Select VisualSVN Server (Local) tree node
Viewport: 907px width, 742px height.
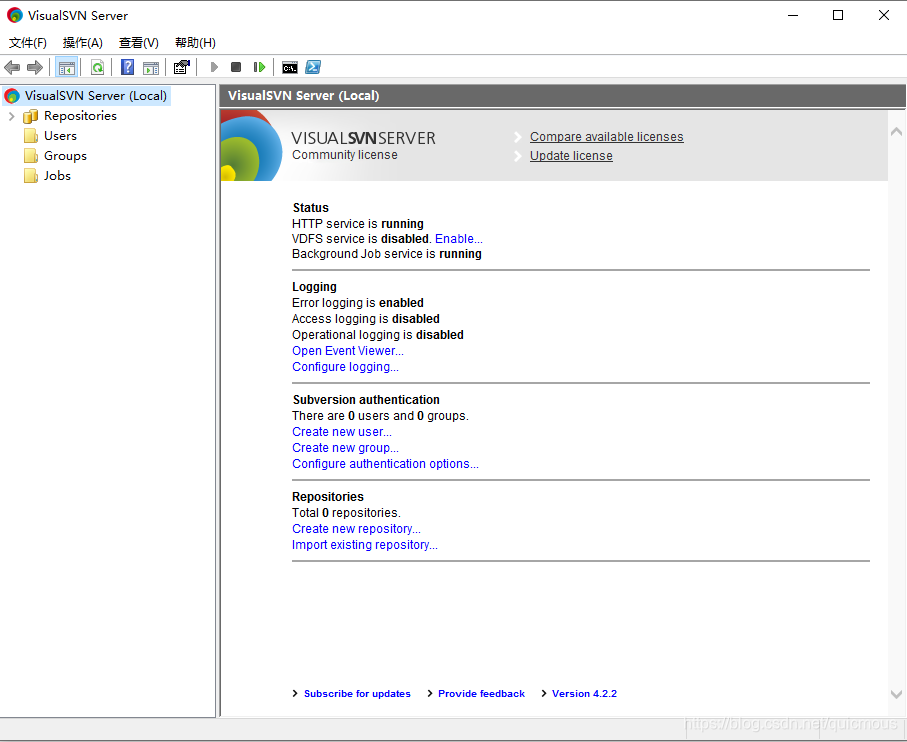pos(95,95)
